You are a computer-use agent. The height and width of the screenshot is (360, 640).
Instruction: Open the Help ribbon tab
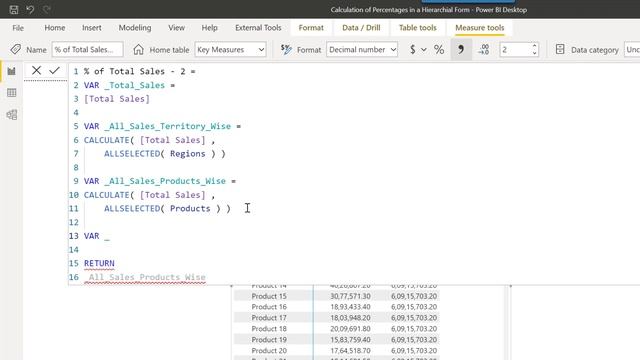point(209,28)
